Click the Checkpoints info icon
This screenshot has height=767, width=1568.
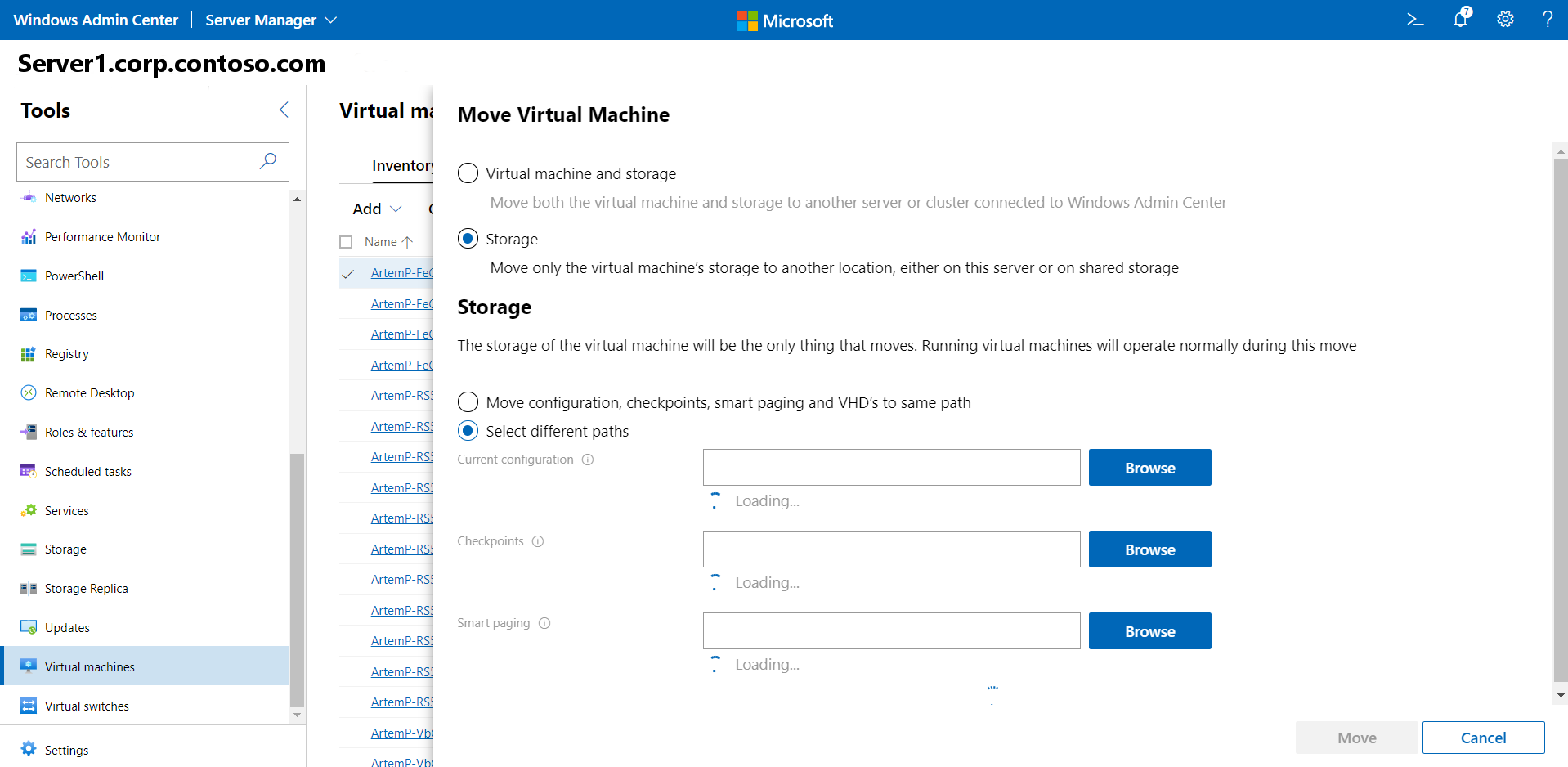[x=538, y=541]
